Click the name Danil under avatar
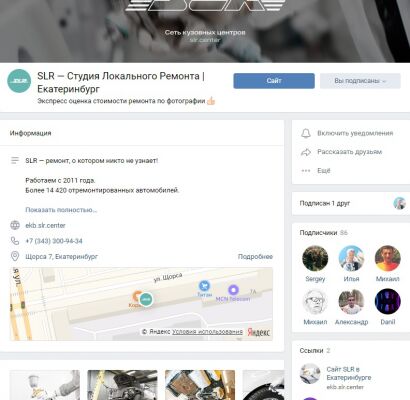 [x=388, y=322]
